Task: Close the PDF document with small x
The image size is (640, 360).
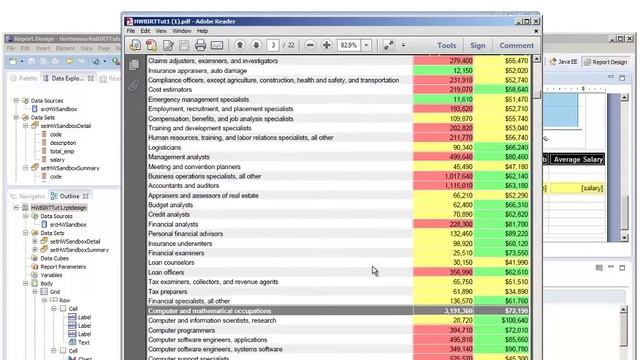Action: (536, 31)
